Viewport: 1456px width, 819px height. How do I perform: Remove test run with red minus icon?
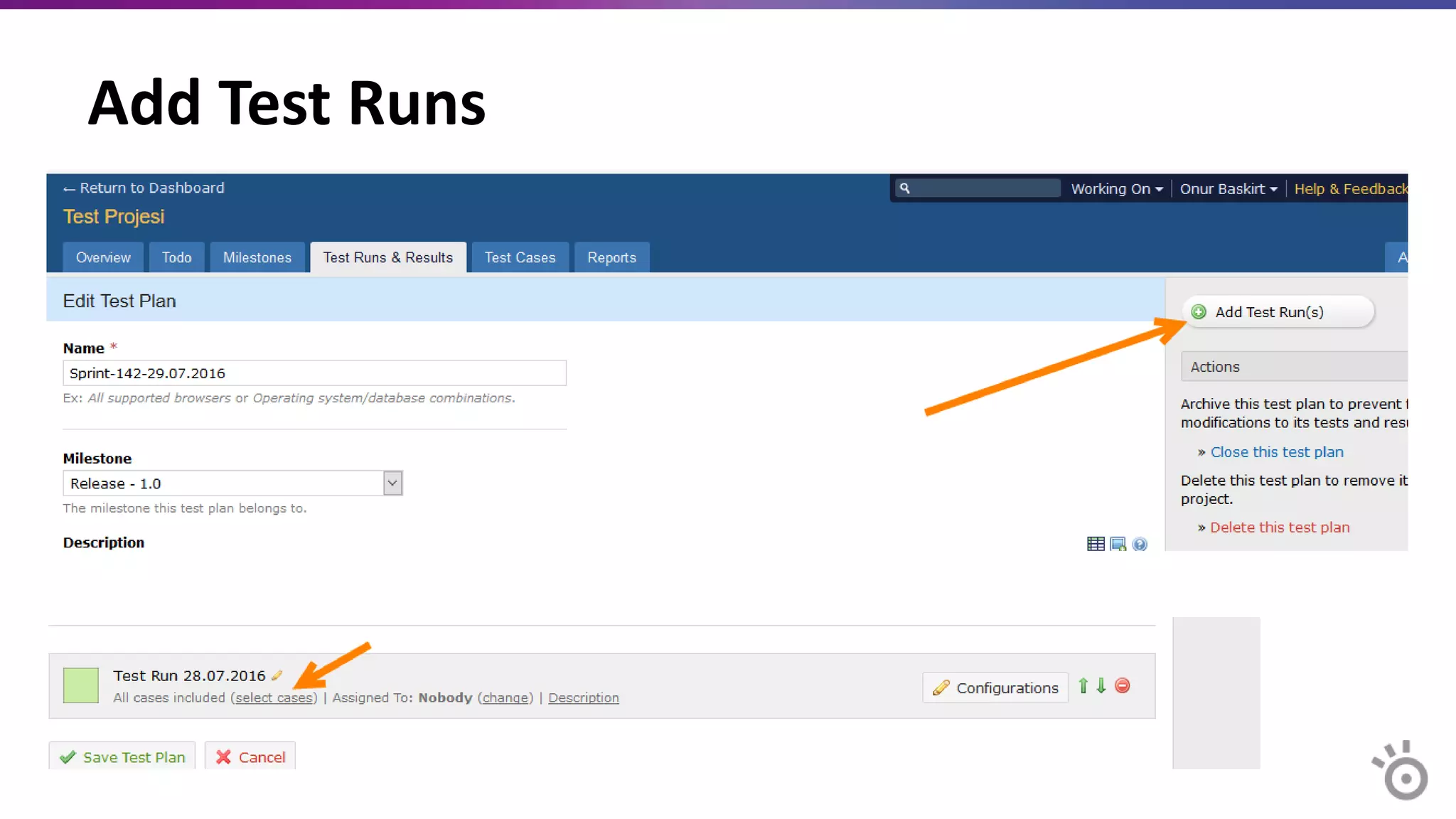1123,685
